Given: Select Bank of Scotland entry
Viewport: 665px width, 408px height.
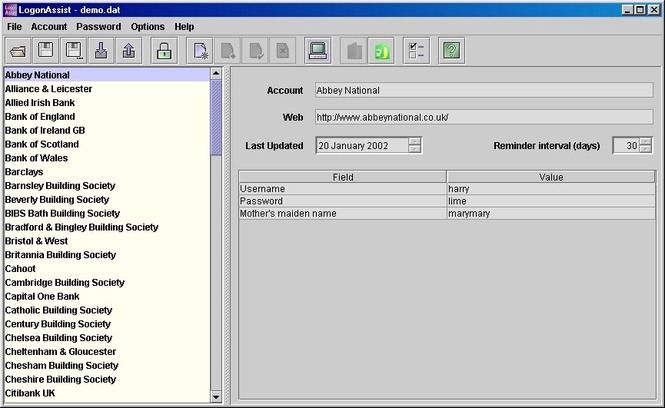Looking at the screenshot, I should coord(107,144).
